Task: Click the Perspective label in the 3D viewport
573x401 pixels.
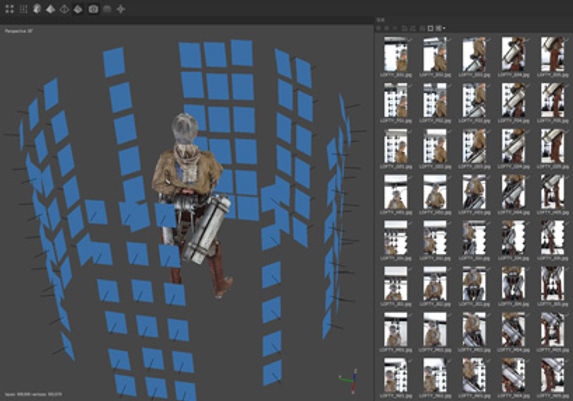Action: click(x=19, y=31)
